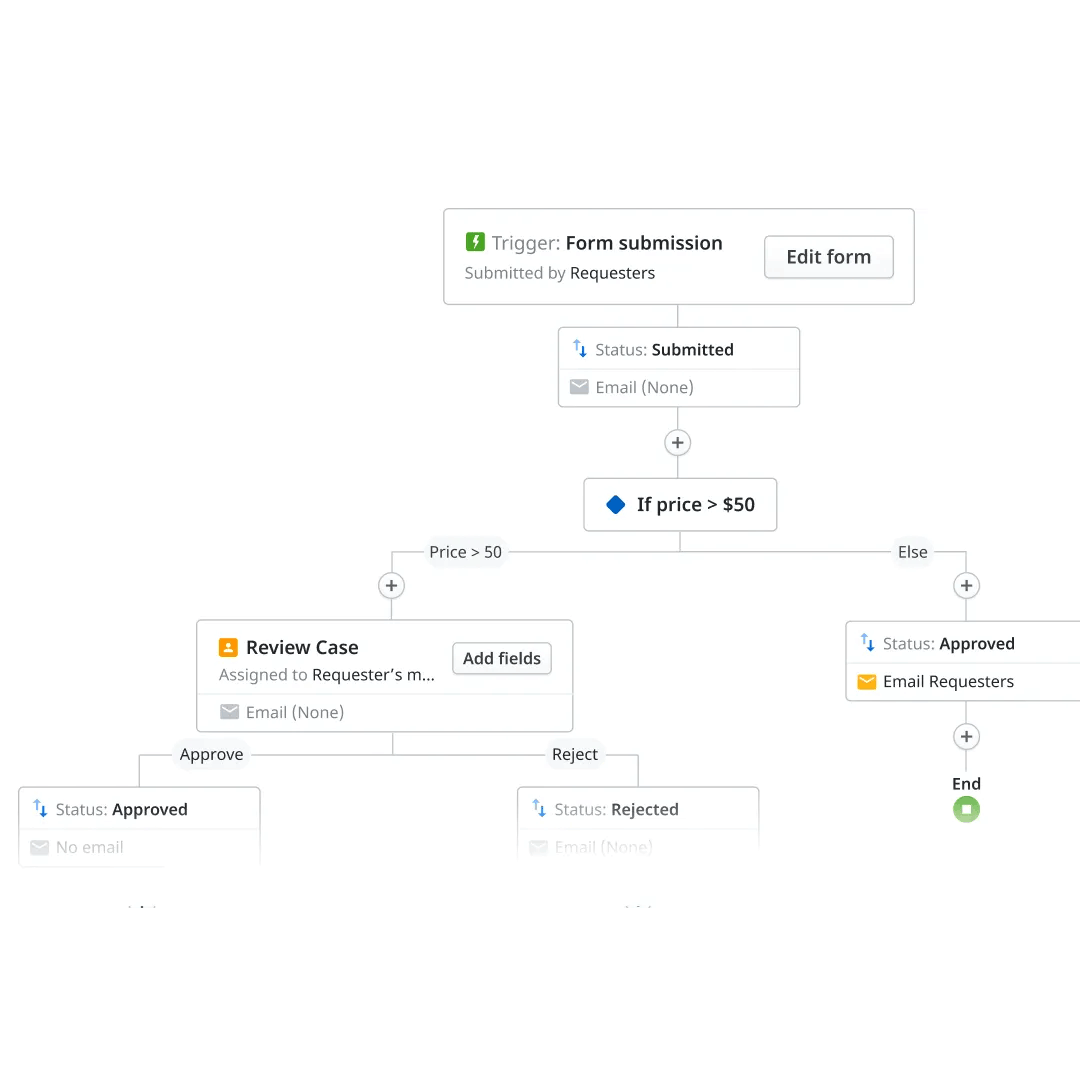
Task: Select the Approve branch label
Action: [211, 754]
